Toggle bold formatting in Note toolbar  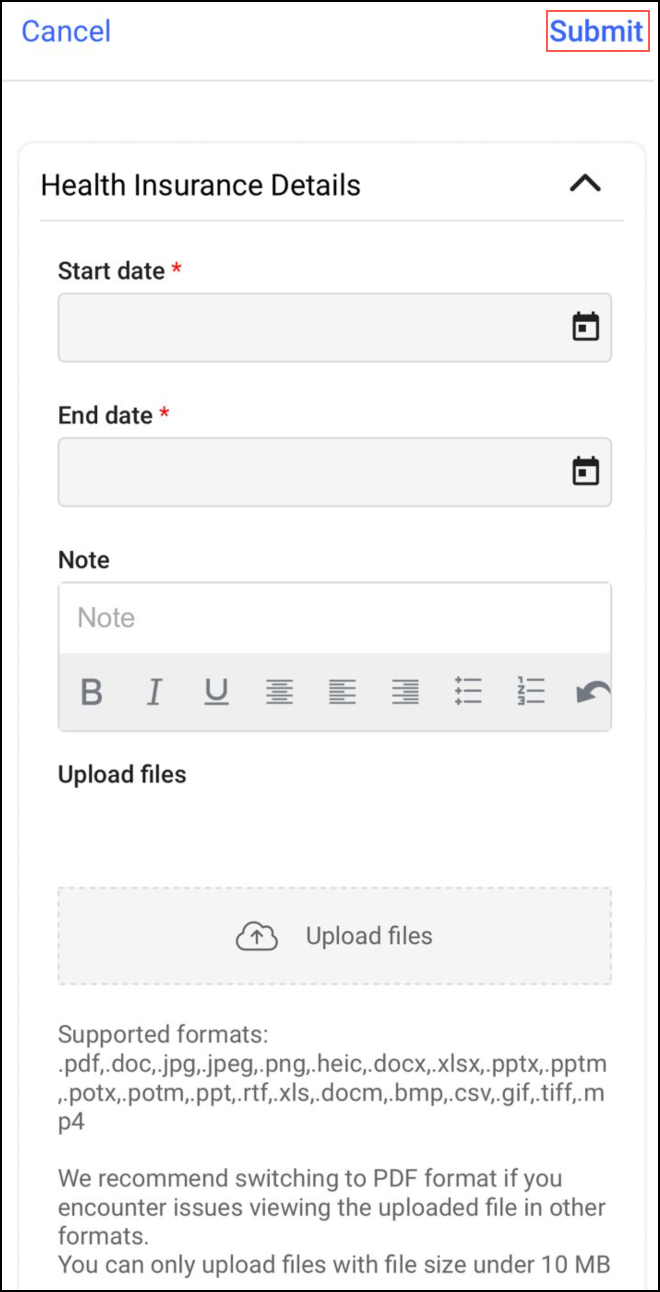(91, 692)
